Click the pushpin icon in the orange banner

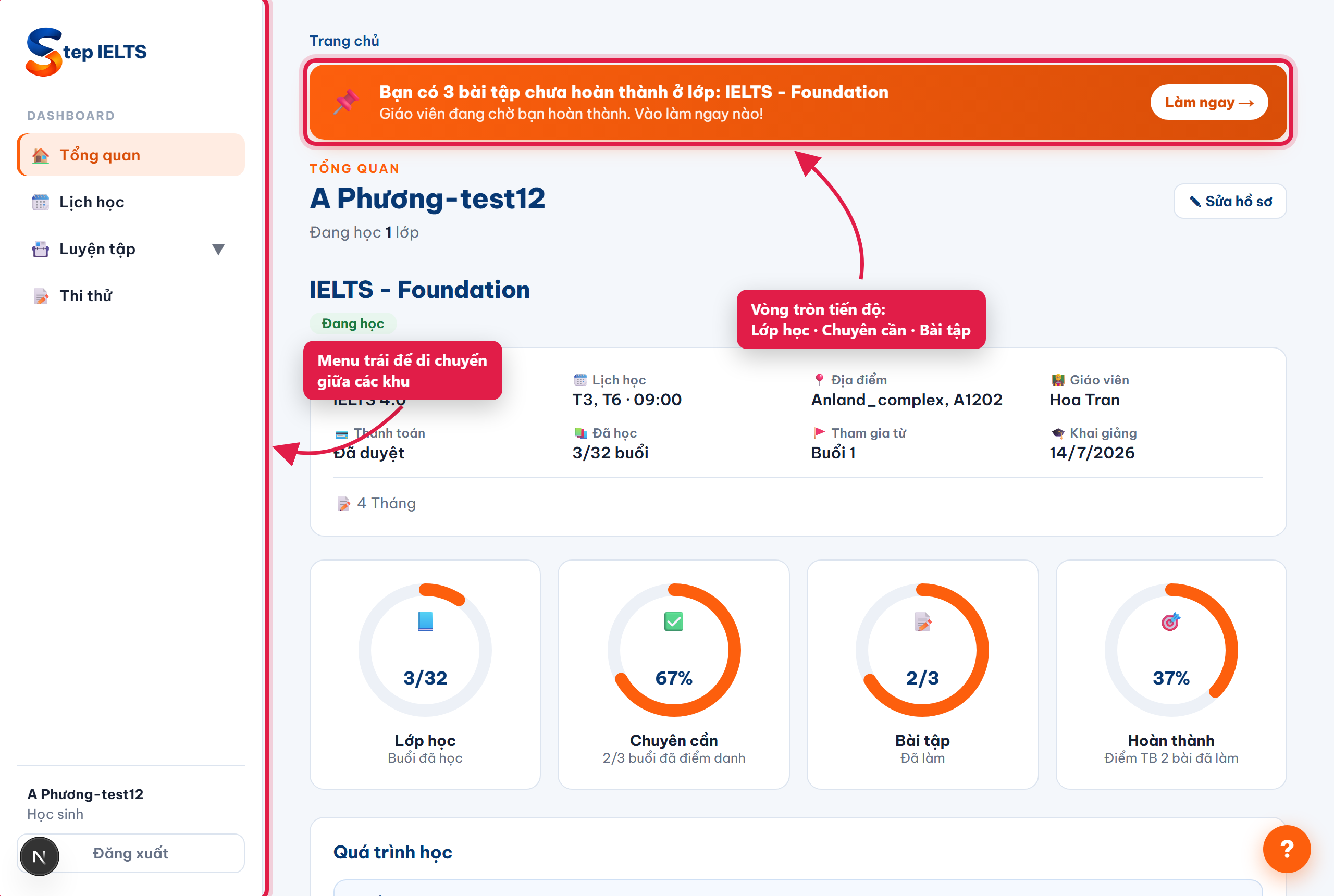347,102
